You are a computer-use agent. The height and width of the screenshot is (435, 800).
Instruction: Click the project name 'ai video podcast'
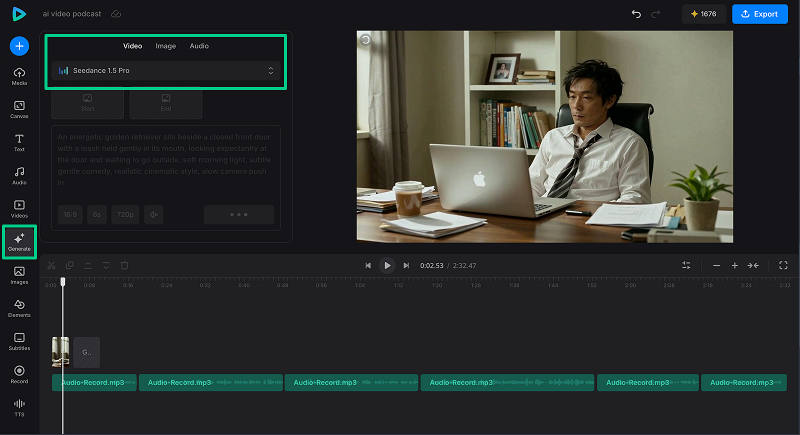[x=72, y=14]
